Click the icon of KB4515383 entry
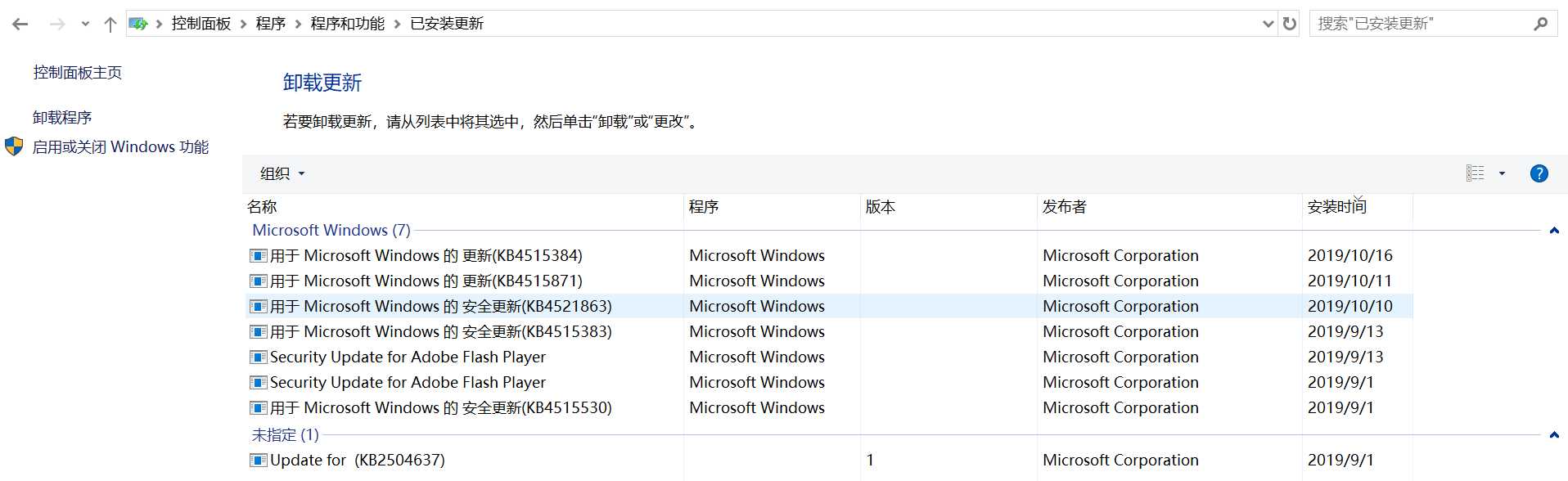 [259, 332]
